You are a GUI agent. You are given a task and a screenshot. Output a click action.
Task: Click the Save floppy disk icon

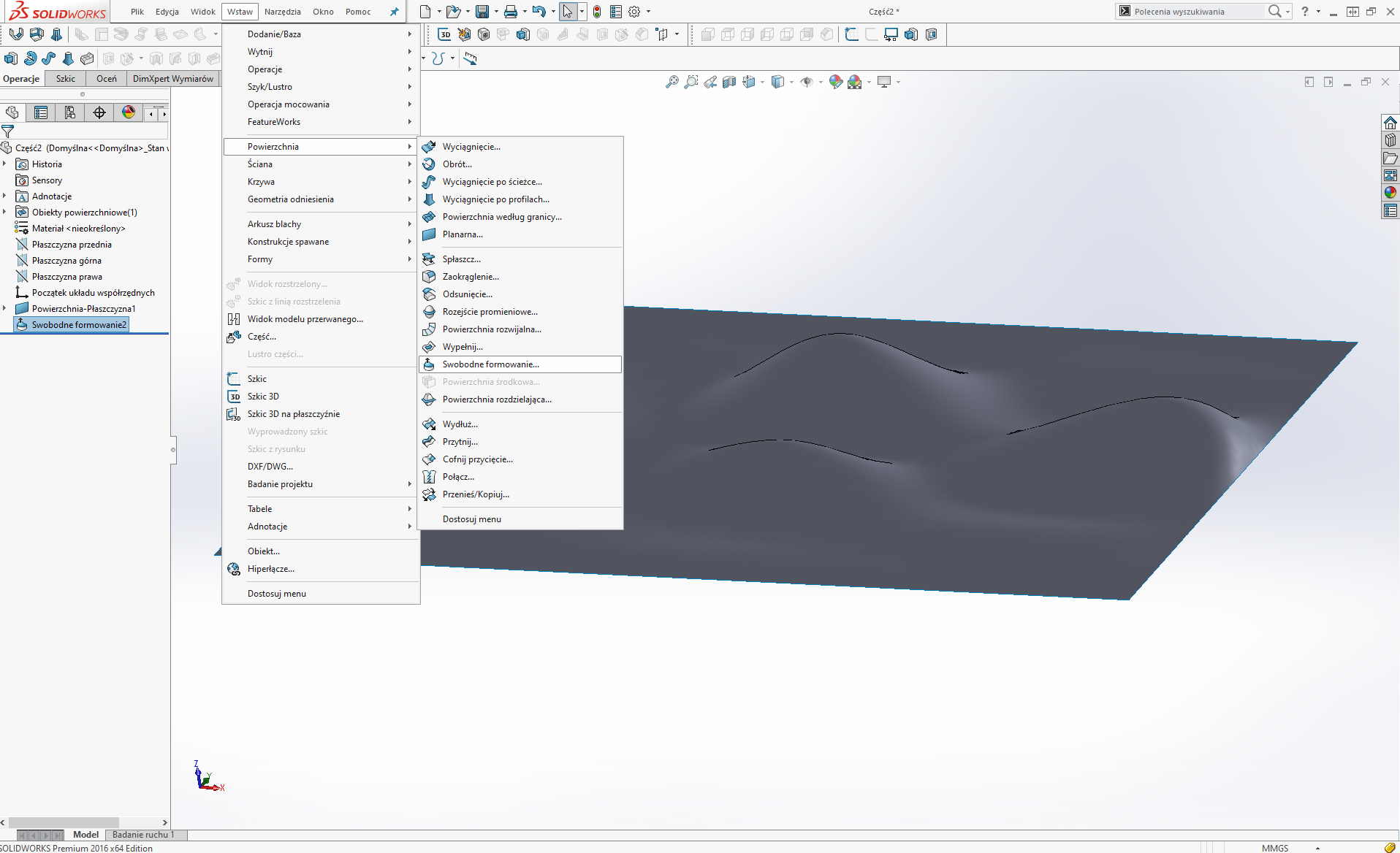pos(482,12)
